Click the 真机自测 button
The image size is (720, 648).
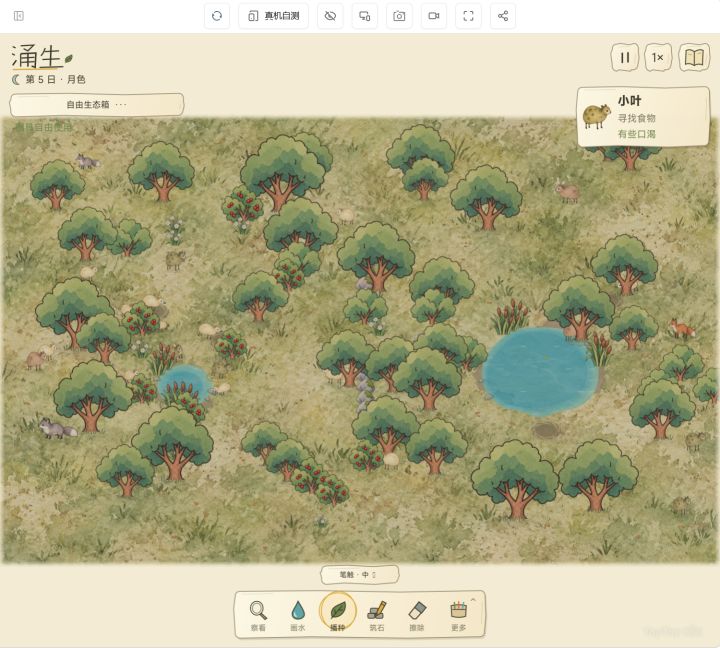[274, 16]
